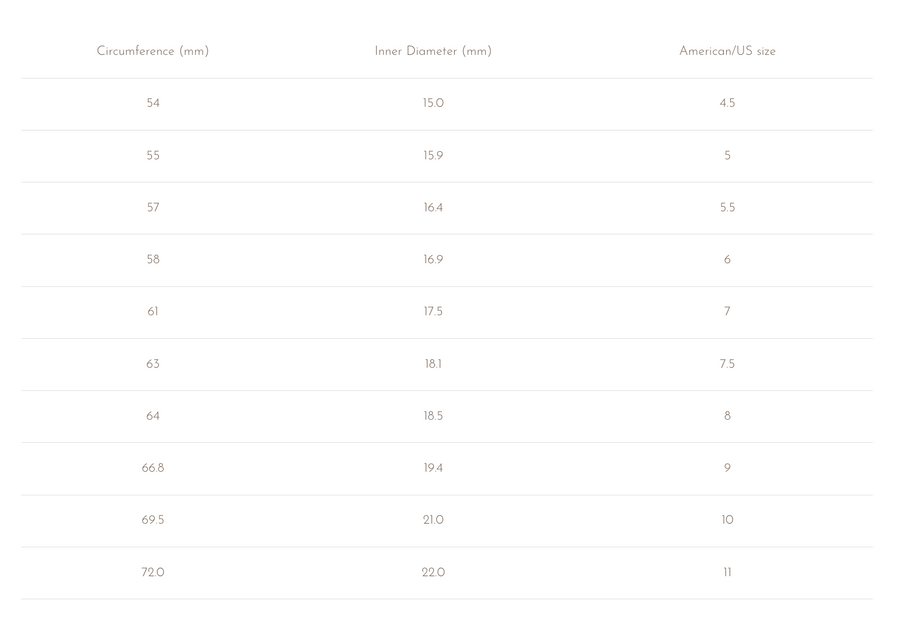Click the Circumference (mm) column header

153,51
